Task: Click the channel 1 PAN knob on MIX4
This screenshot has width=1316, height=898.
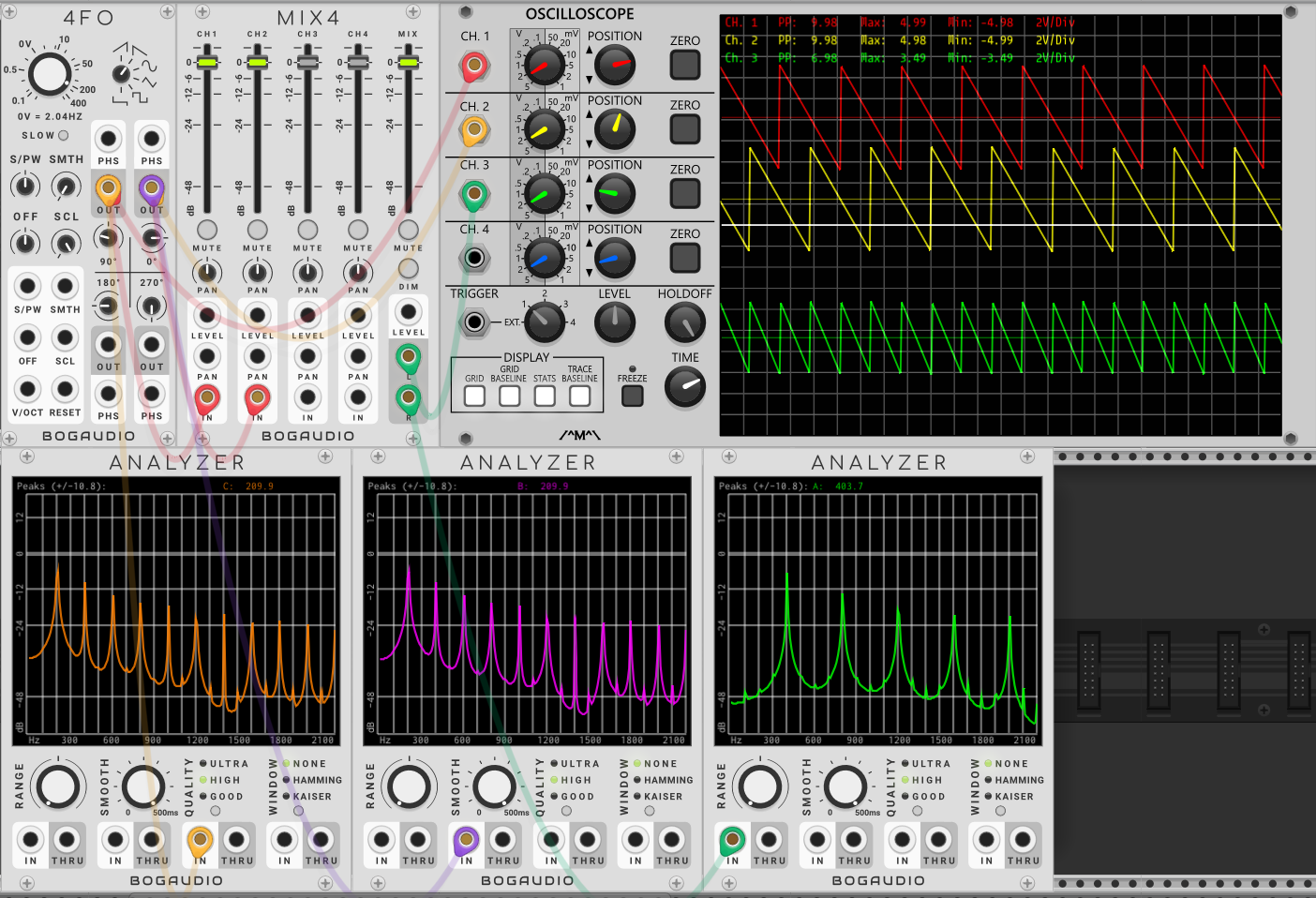Action: click(x=207, y=272)
